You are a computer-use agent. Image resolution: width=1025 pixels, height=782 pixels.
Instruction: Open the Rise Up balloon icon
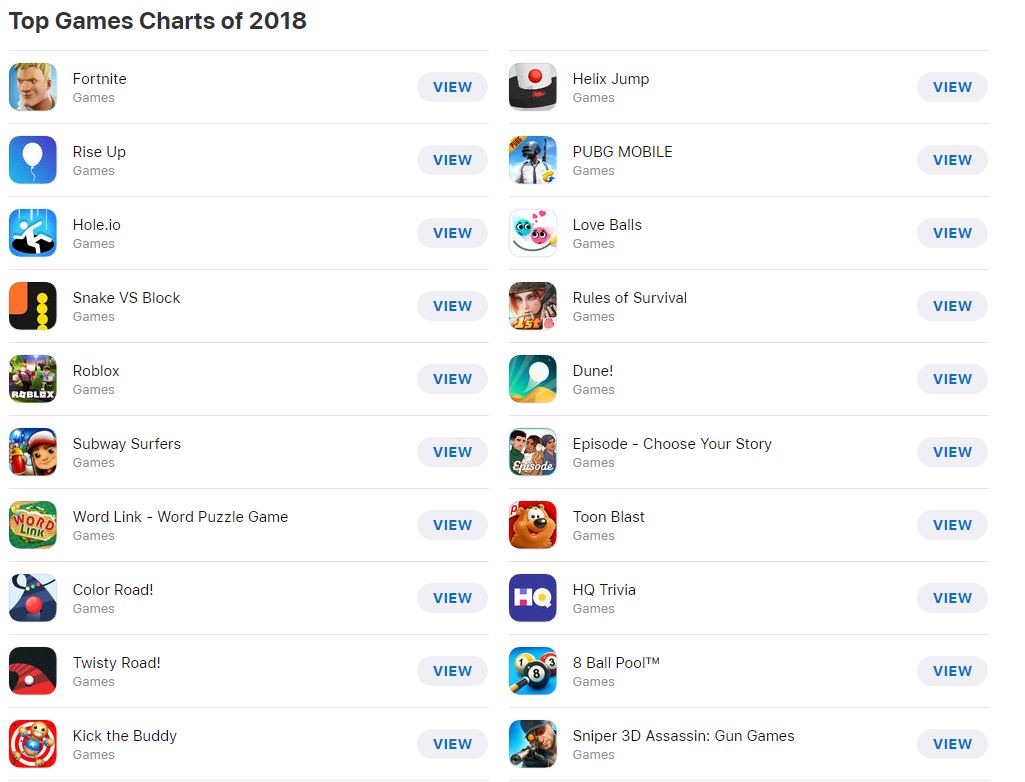pyautogui.click(x=33, y=160)
